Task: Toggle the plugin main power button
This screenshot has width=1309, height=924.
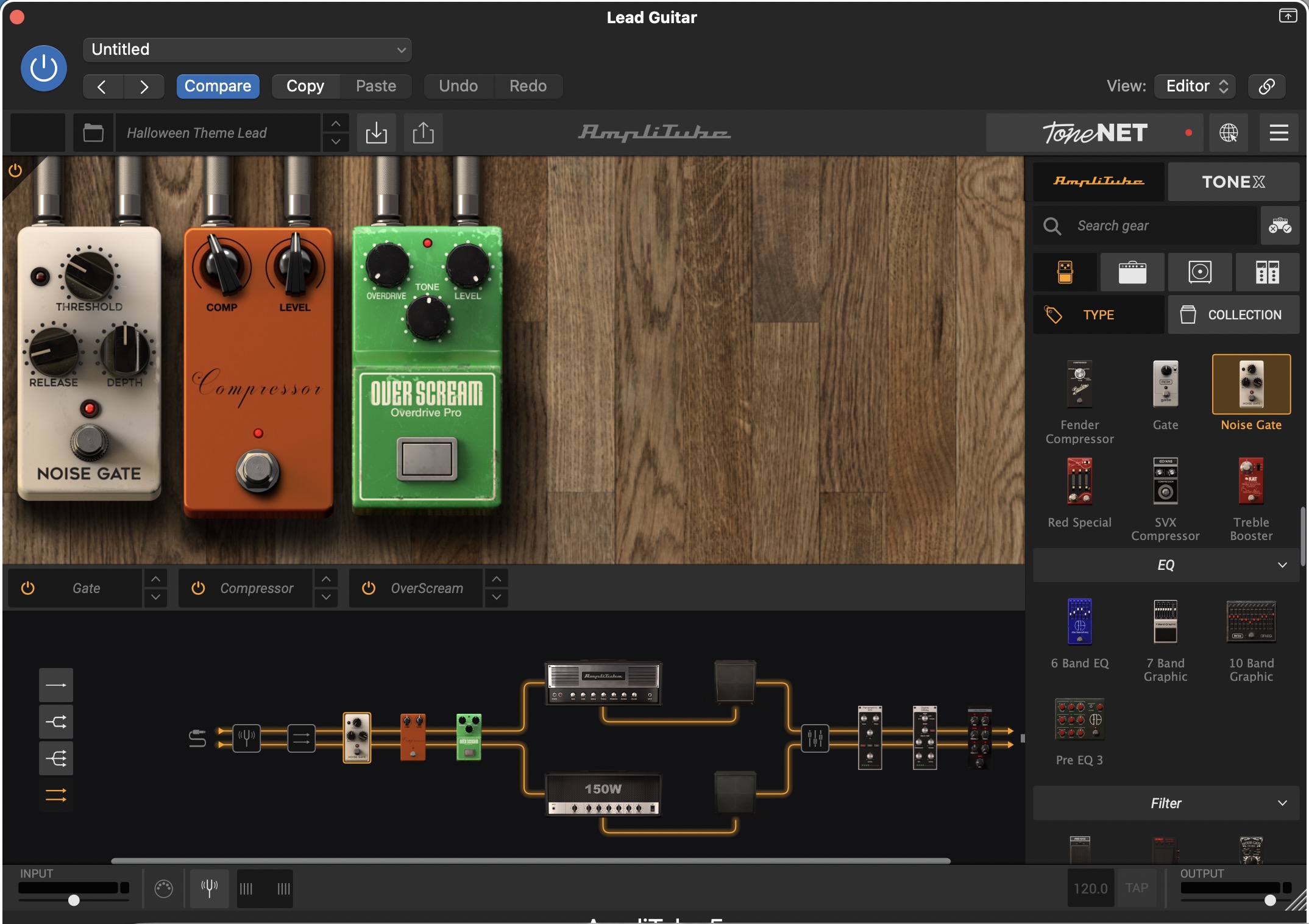Action: pyautogui.click(x=44, y=68)
